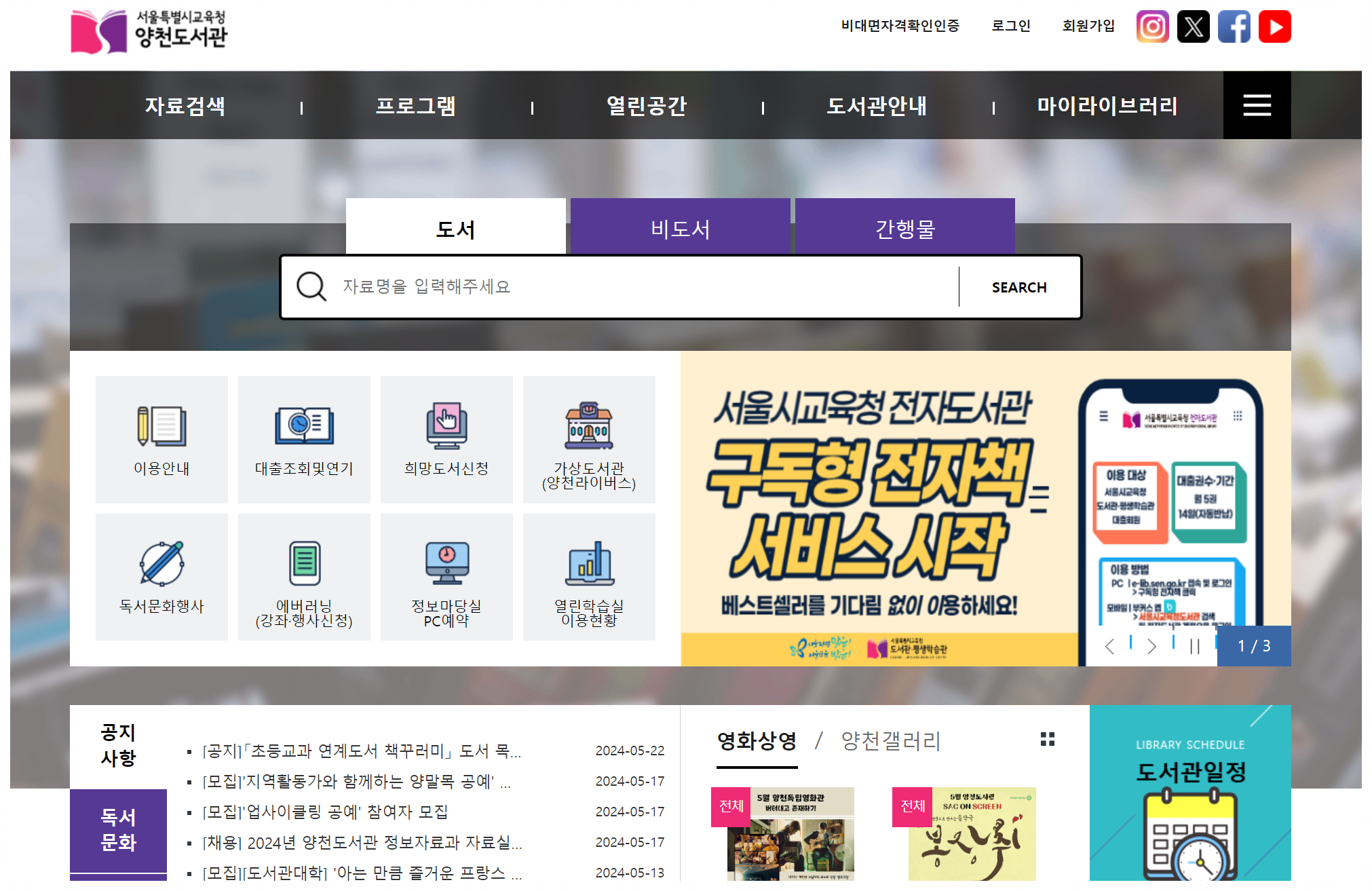Expand the hamburger full menu

(x=1257, y=105)
